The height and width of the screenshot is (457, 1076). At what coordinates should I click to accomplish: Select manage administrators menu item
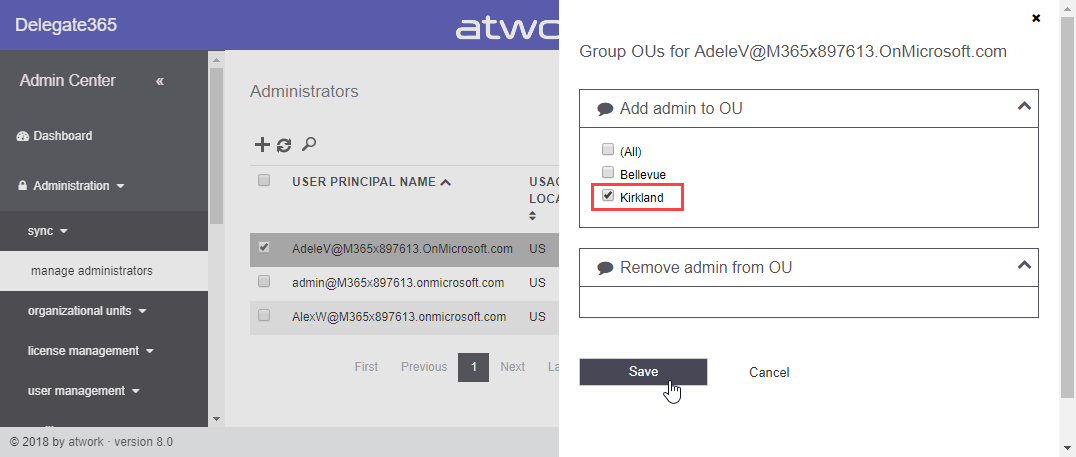(92, 271)
